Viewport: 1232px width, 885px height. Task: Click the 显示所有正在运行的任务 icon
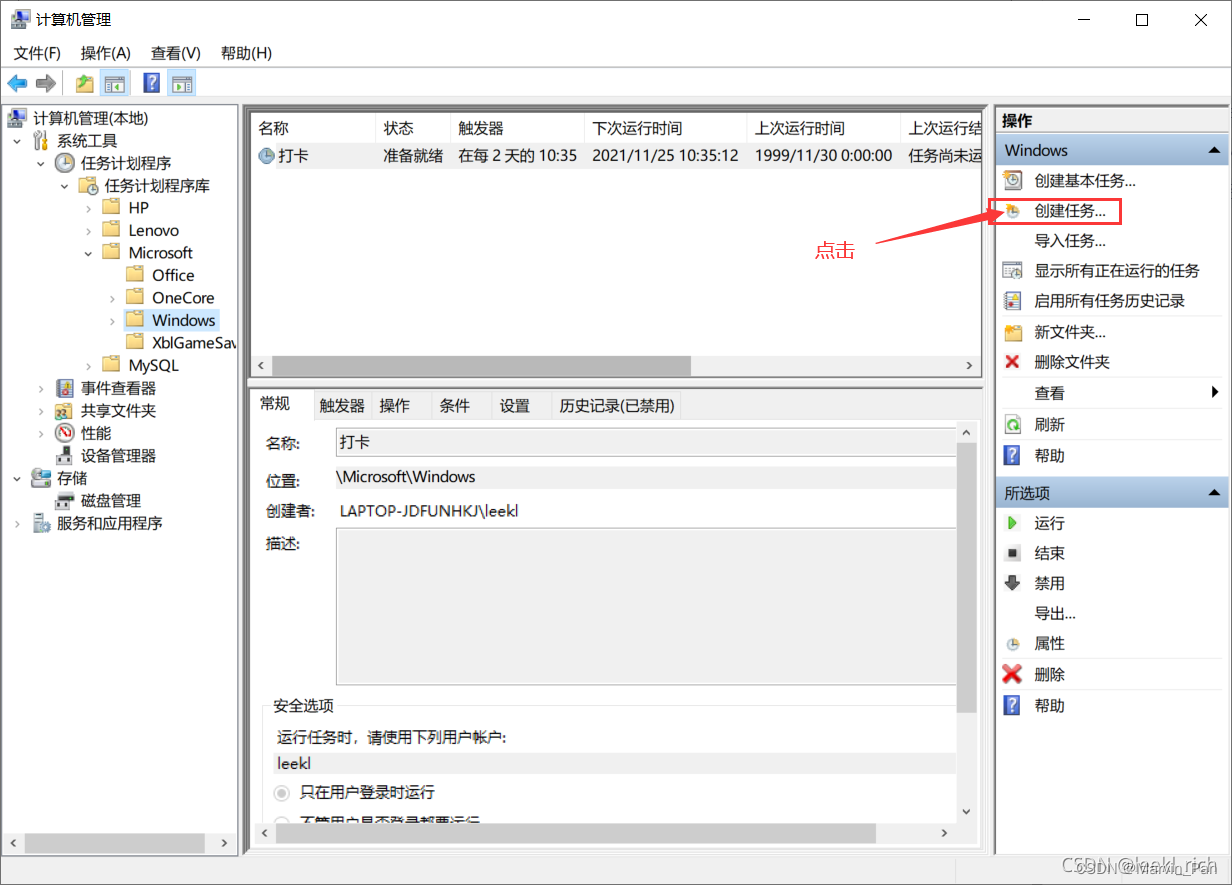click(x=1013, y=271)
